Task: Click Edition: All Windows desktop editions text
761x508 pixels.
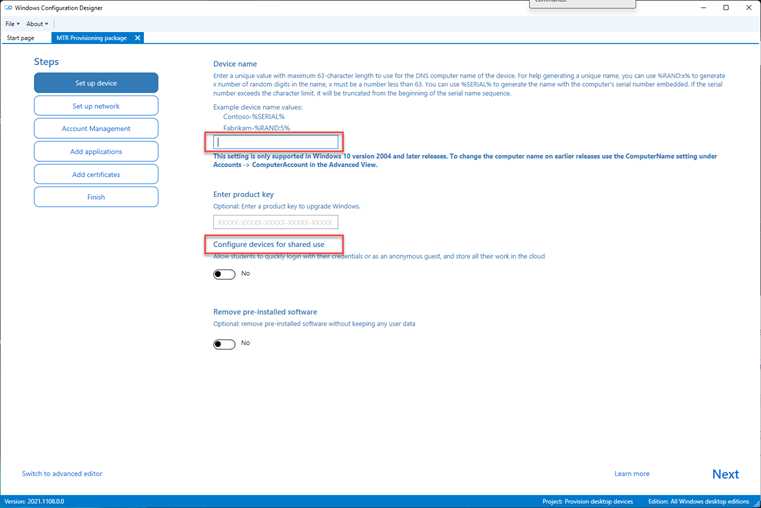Action: click(699, 501)
